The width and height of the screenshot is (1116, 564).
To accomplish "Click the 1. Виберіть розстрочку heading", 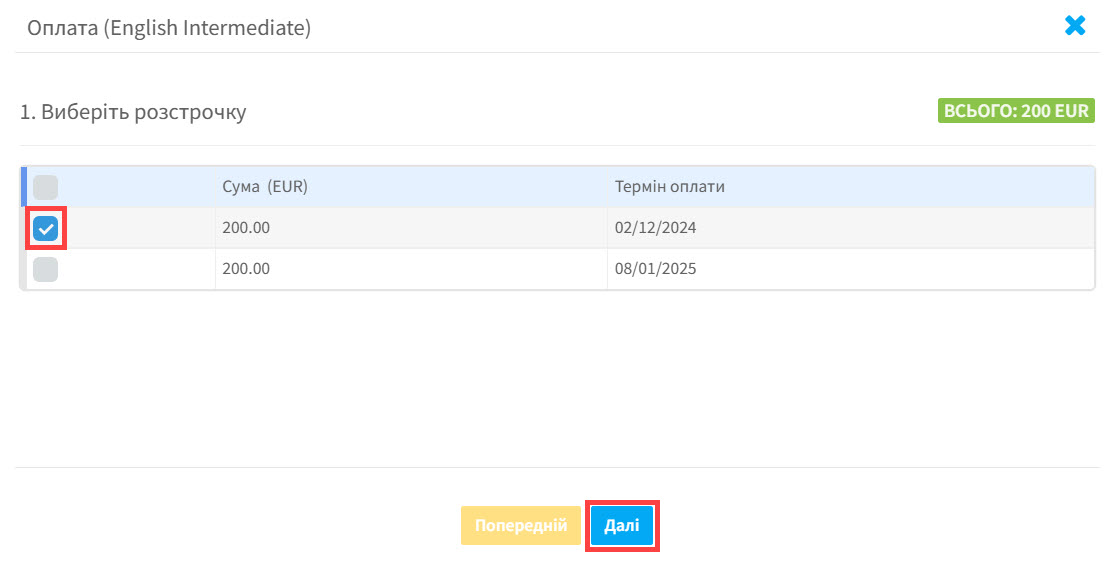I will tap(133, 112).
